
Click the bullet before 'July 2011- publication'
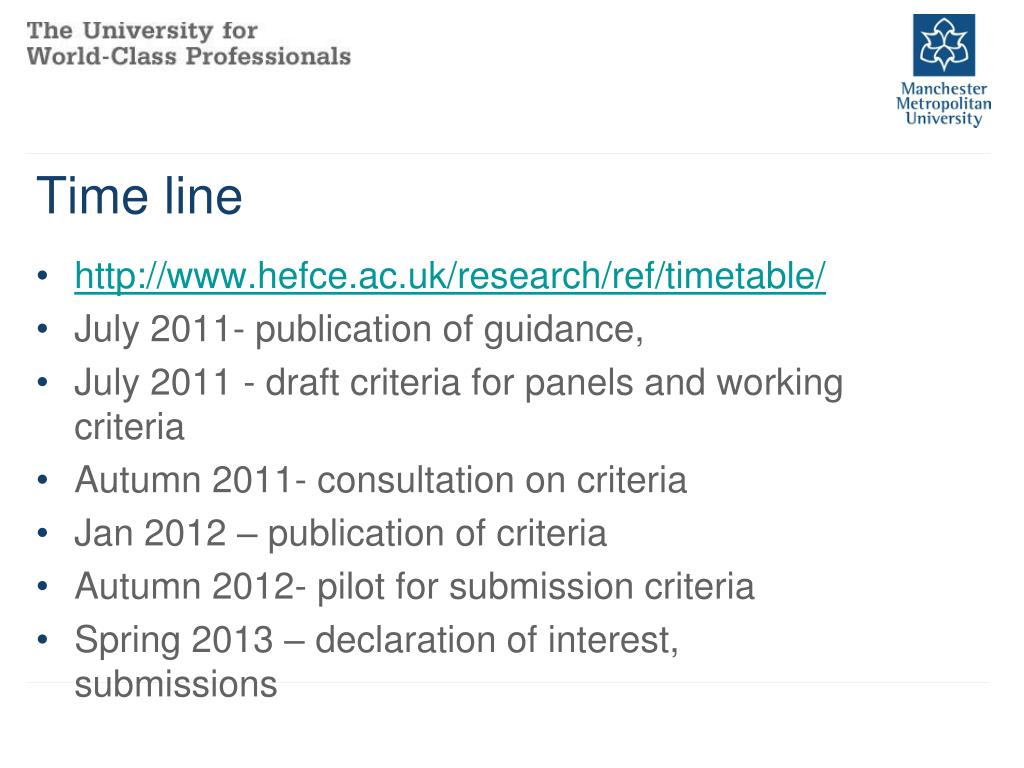[x=43, y=329]
